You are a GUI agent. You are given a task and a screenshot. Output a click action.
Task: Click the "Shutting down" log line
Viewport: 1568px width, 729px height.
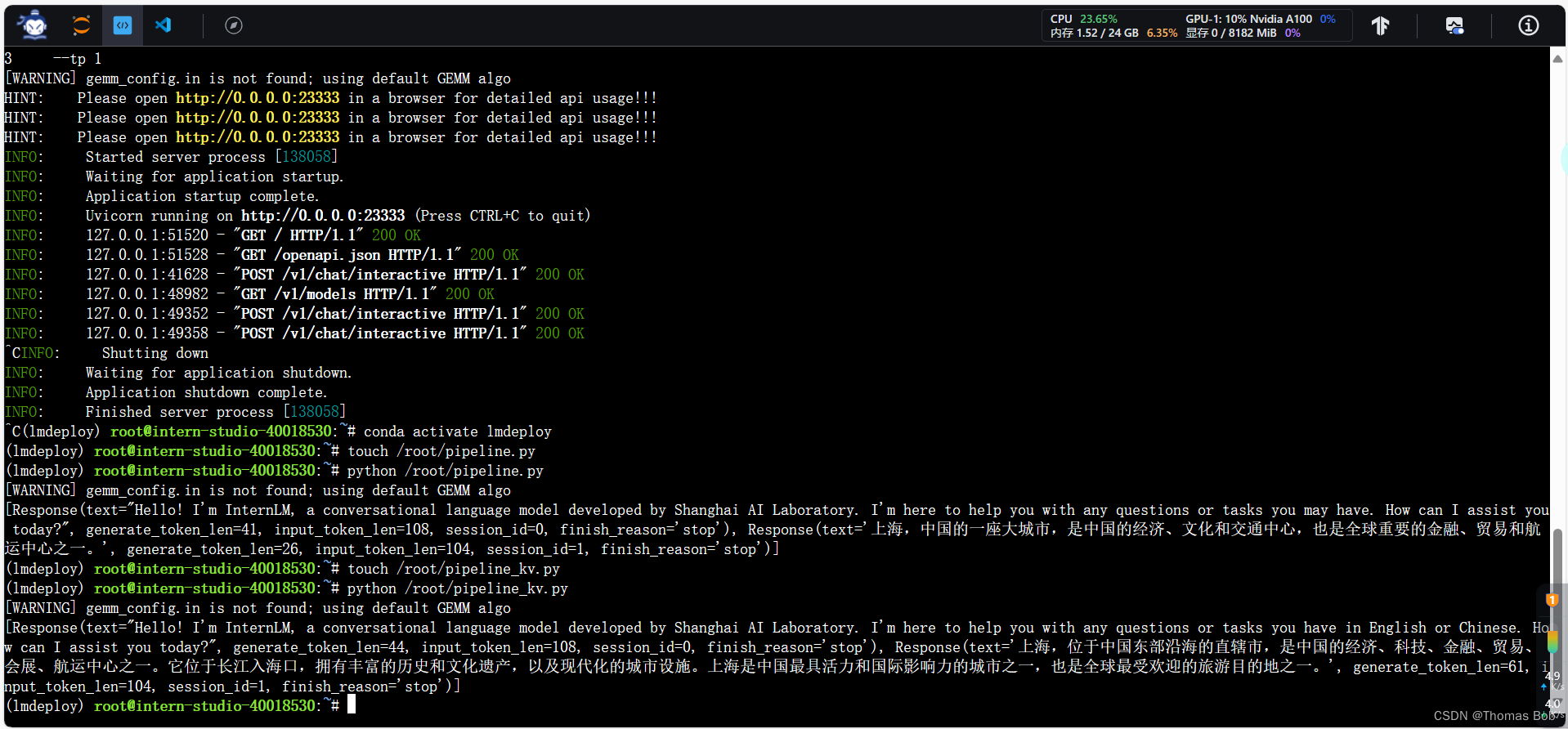coord(155,353)
